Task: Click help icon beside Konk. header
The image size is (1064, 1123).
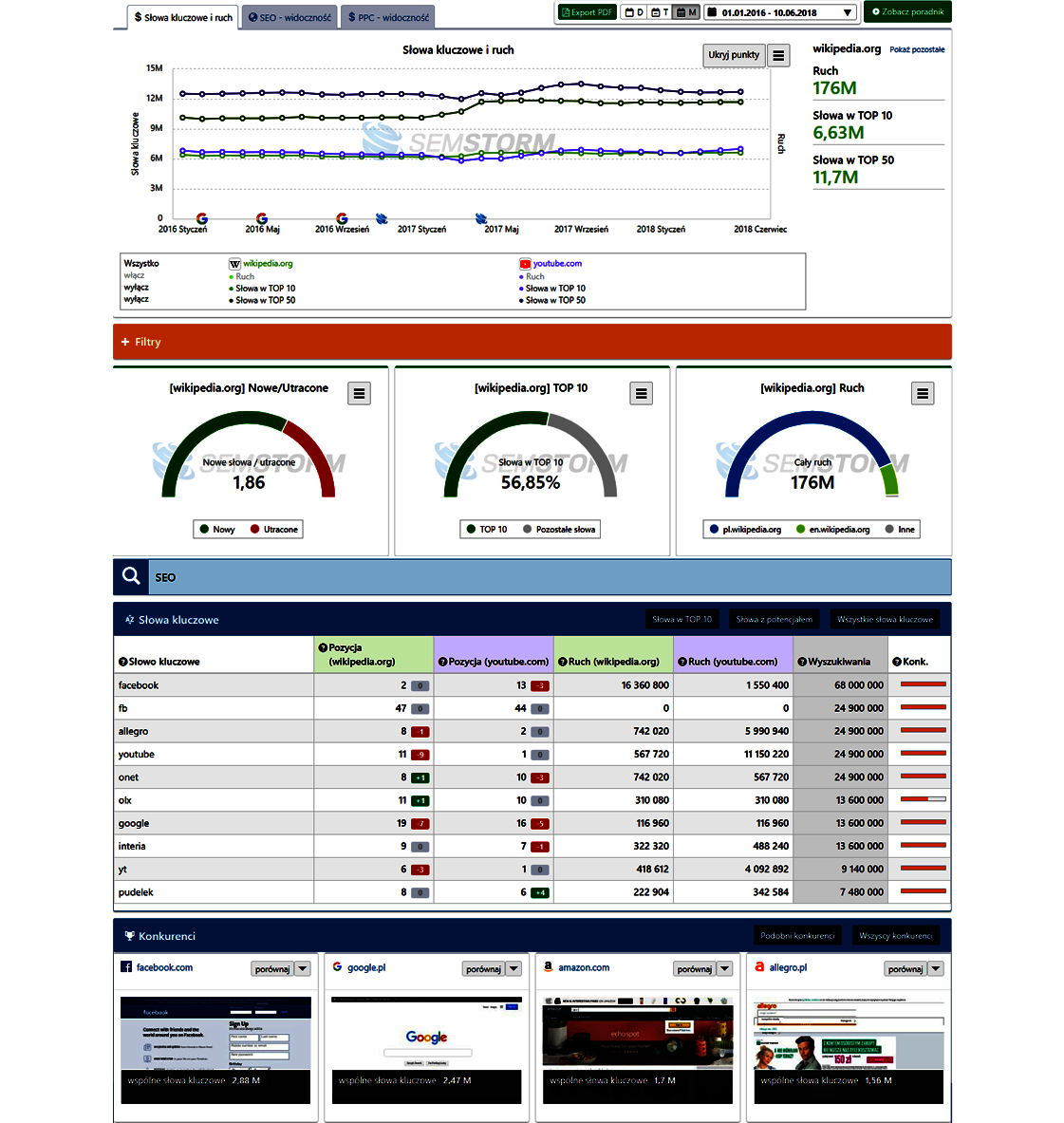Action: pyautogui.click(x=896, y=662)
